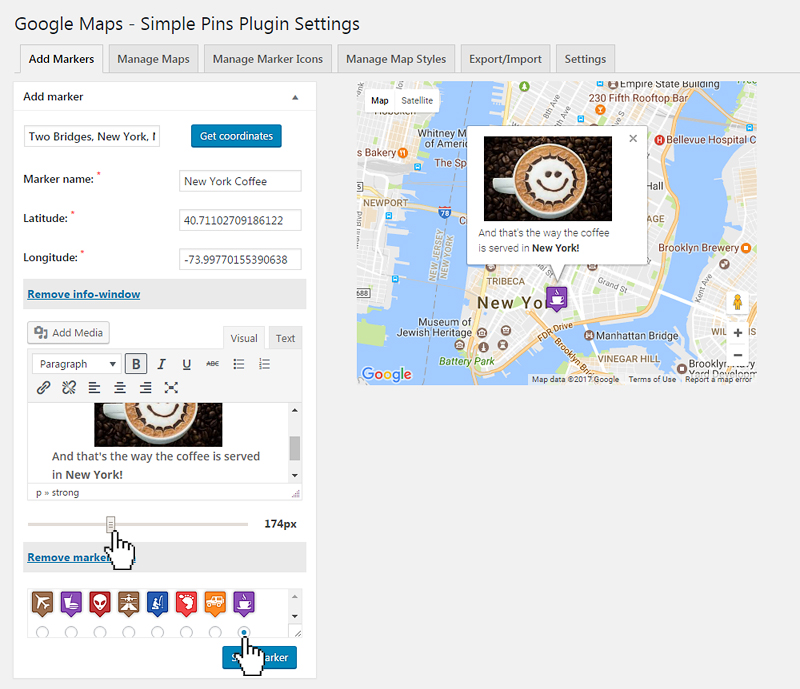Apply strikethrough (ABC) formatting
This screenshot has height=689, width=800.
pos(213,364)
